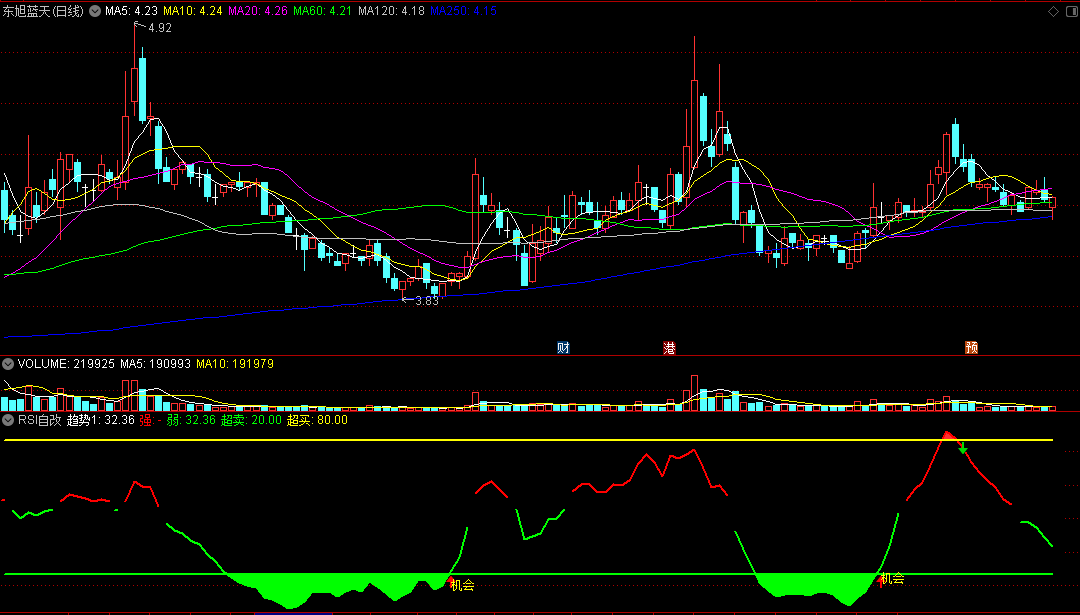Click the 财 event marker
The height and width of the screenshot is (615, 1080).
pyautogui.click(x=563, y=347)
